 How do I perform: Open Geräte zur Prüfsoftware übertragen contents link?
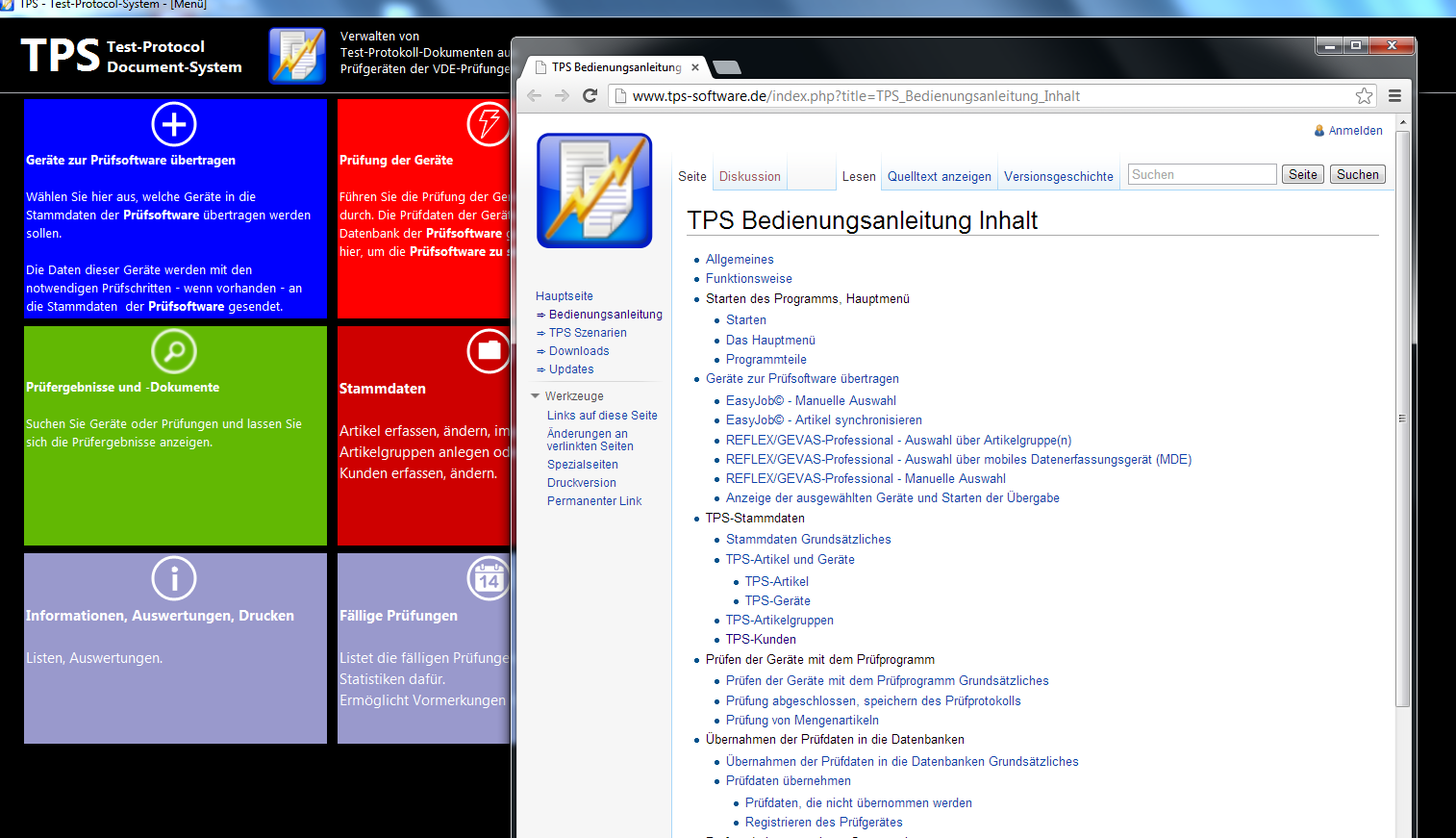(802, 379)
